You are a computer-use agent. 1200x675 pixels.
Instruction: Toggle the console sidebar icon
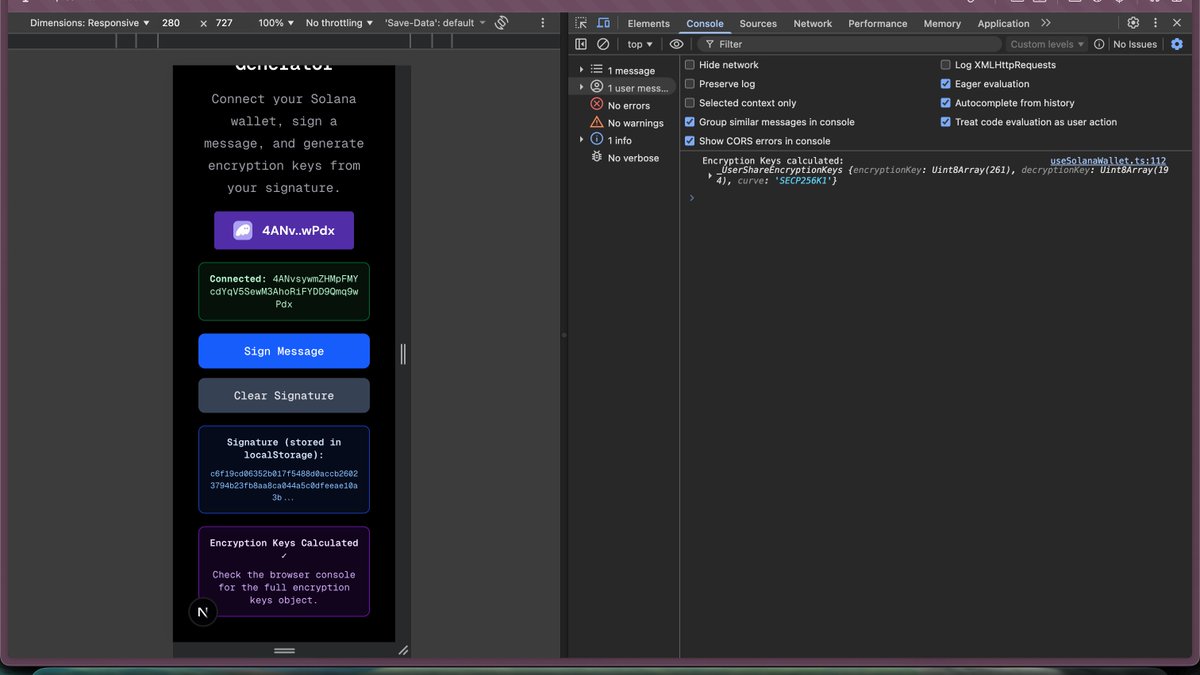point(581,44)
